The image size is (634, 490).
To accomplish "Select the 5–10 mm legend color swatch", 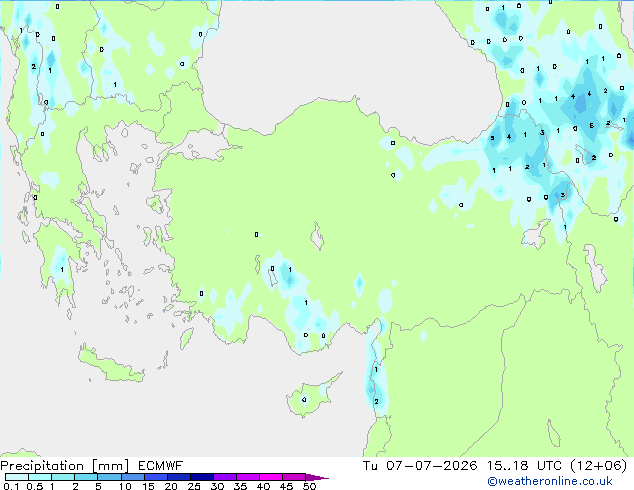I will click(x=109, y=477).
